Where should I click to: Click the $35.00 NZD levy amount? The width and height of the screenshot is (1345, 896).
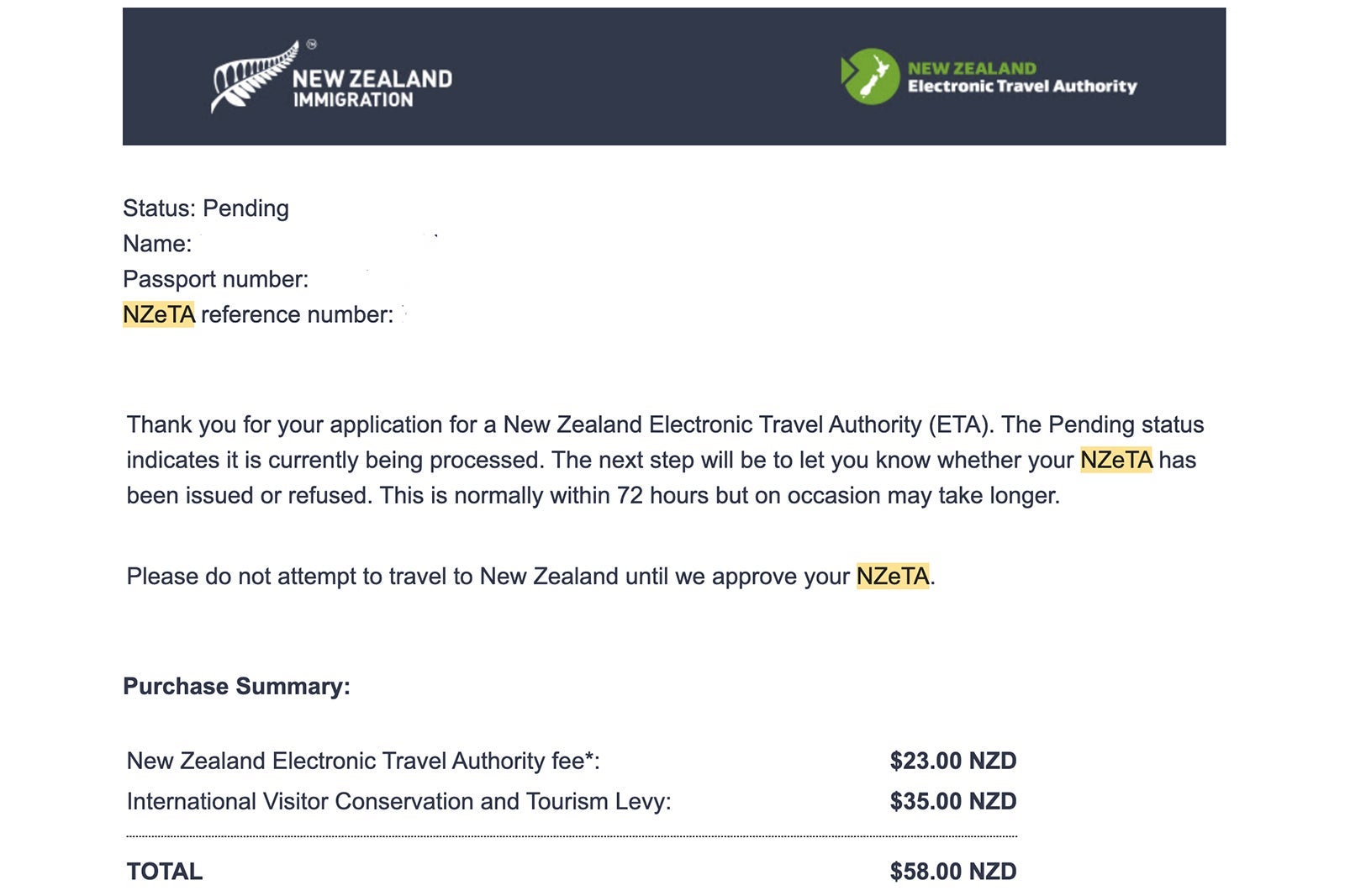pyautogui.click(x=952, y=801)
